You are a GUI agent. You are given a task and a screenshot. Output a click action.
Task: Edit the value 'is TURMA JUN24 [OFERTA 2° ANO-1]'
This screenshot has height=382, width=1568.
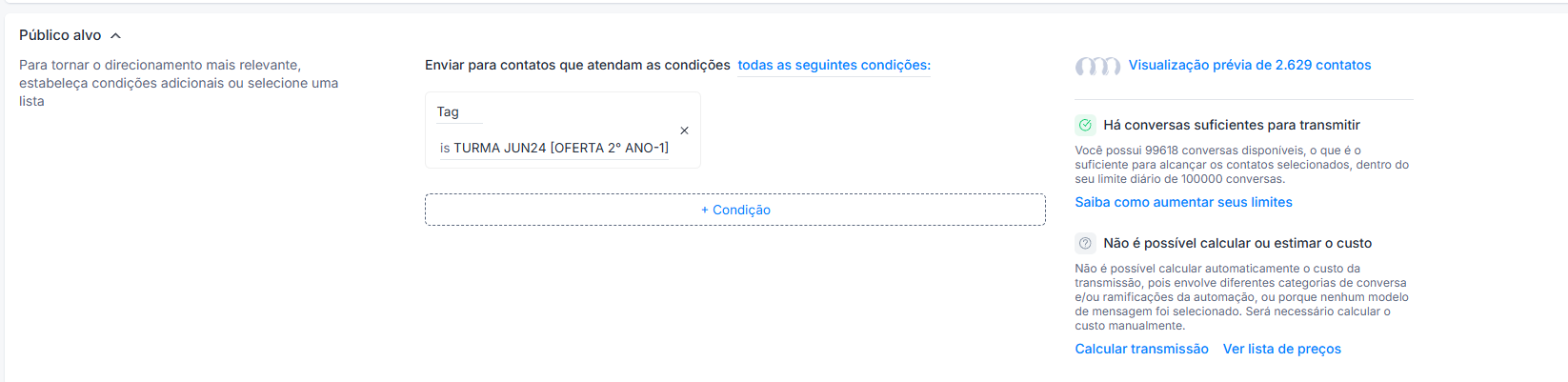tap(554, 148)
